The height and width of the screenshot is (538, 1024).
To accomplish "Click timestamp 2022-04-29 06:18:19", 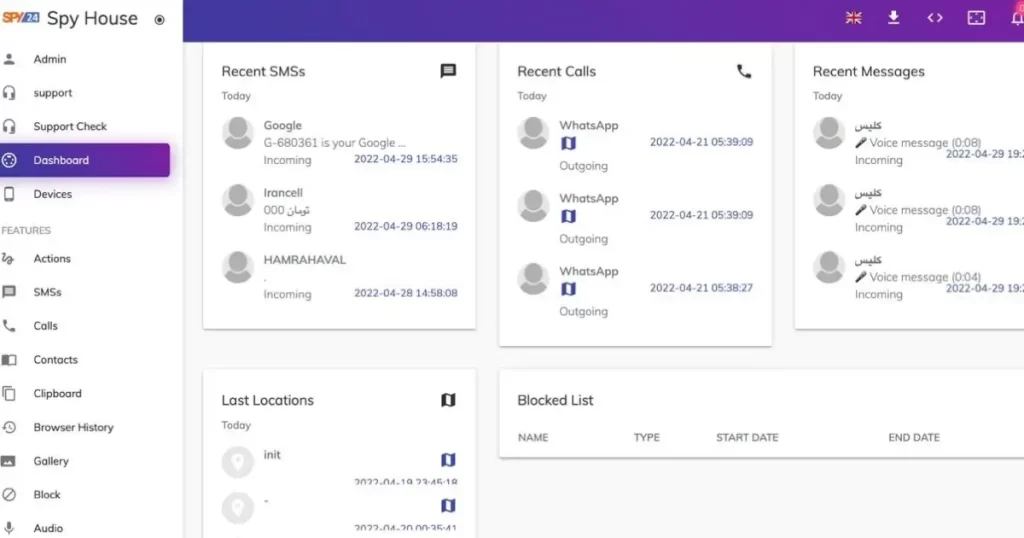I will [x=406, y=226].
